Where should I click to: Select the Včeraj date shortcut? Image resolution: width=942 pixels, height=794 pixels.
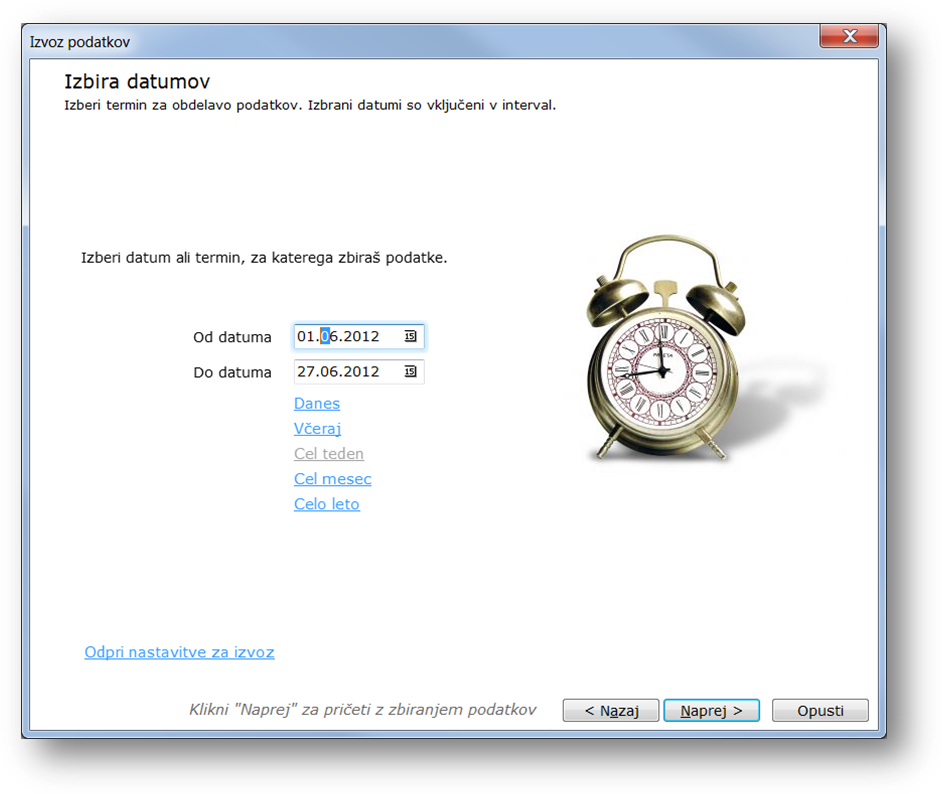click(317, 429)
